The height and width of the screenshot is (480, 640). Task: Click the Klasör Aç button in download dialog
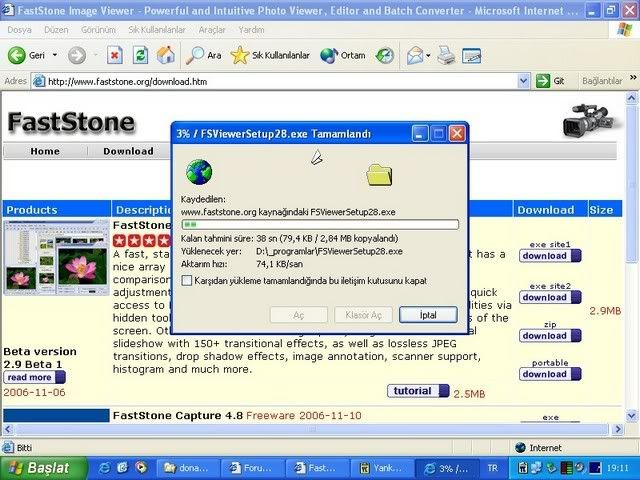pos(363,315)
